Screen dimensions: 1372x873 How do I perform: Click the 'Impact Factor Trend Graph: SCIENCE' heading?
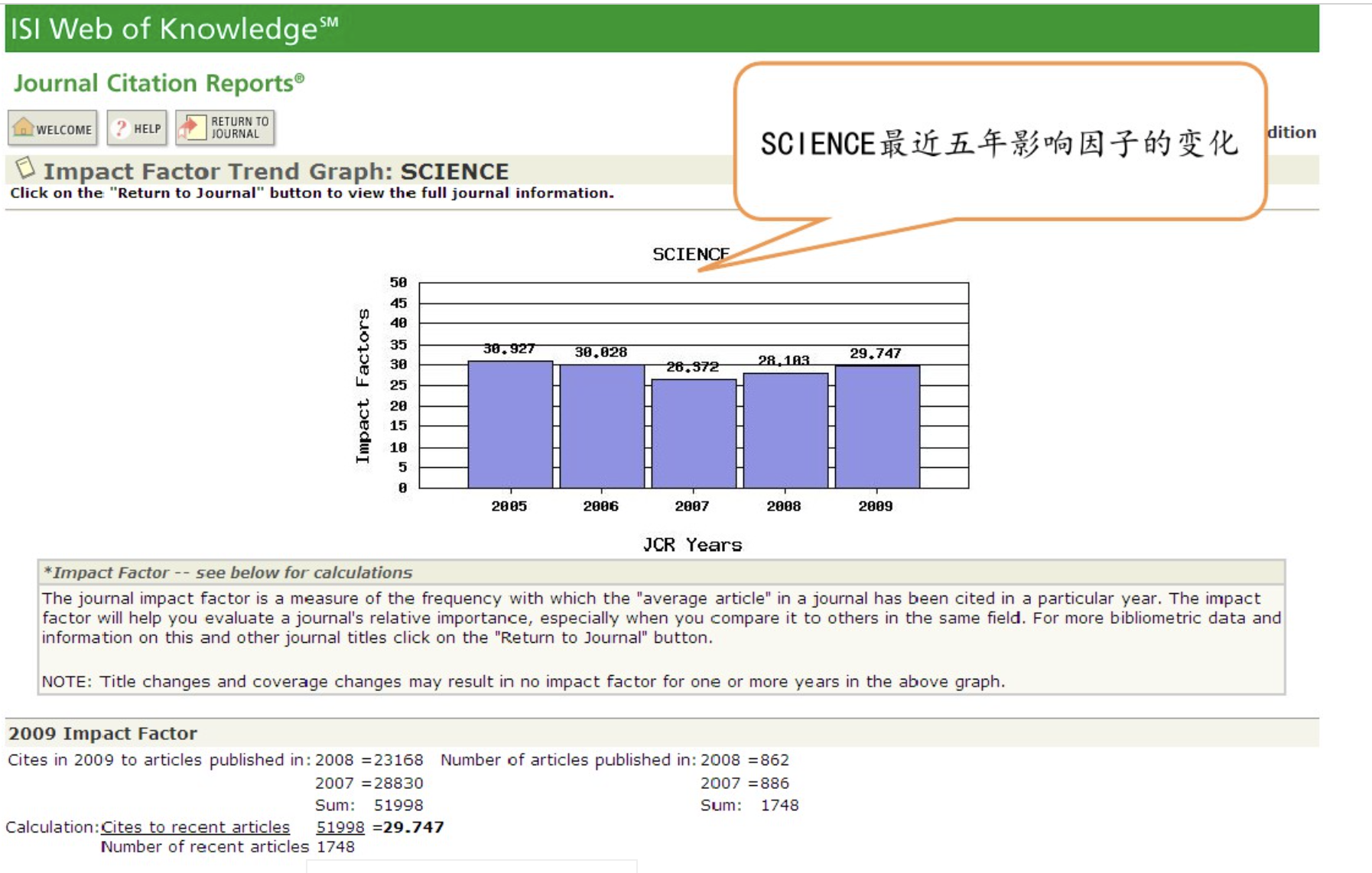(x=276, y=171)
